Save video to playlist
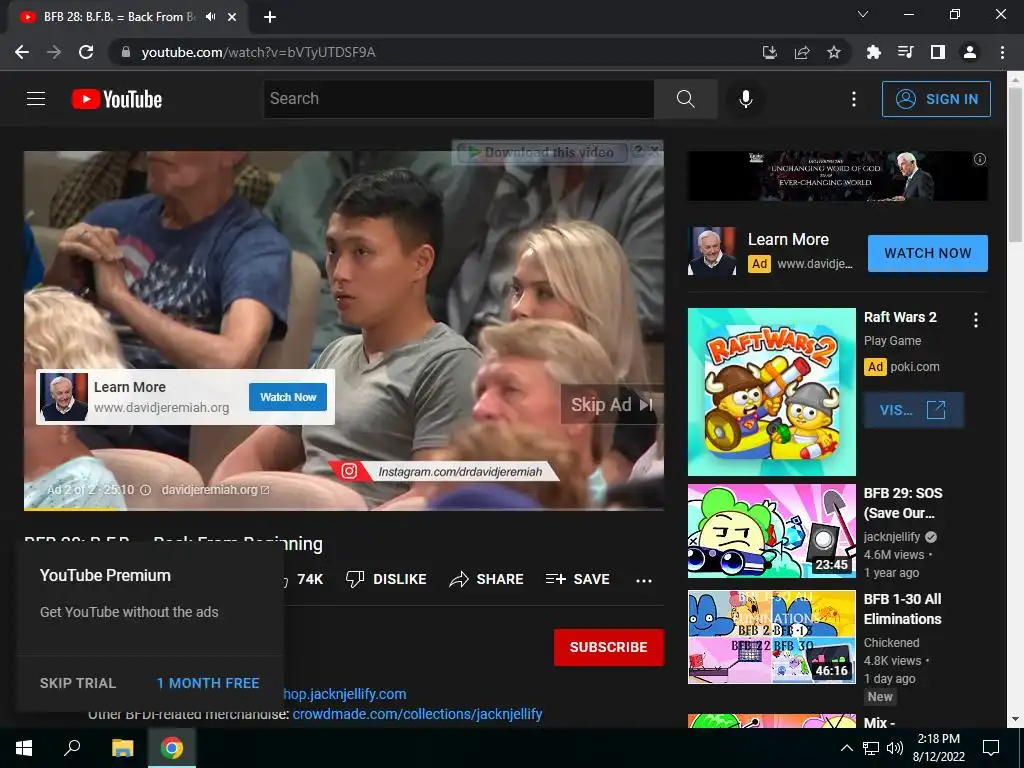The height and width of the screenshot is (768, 1024). pos(577,579)
